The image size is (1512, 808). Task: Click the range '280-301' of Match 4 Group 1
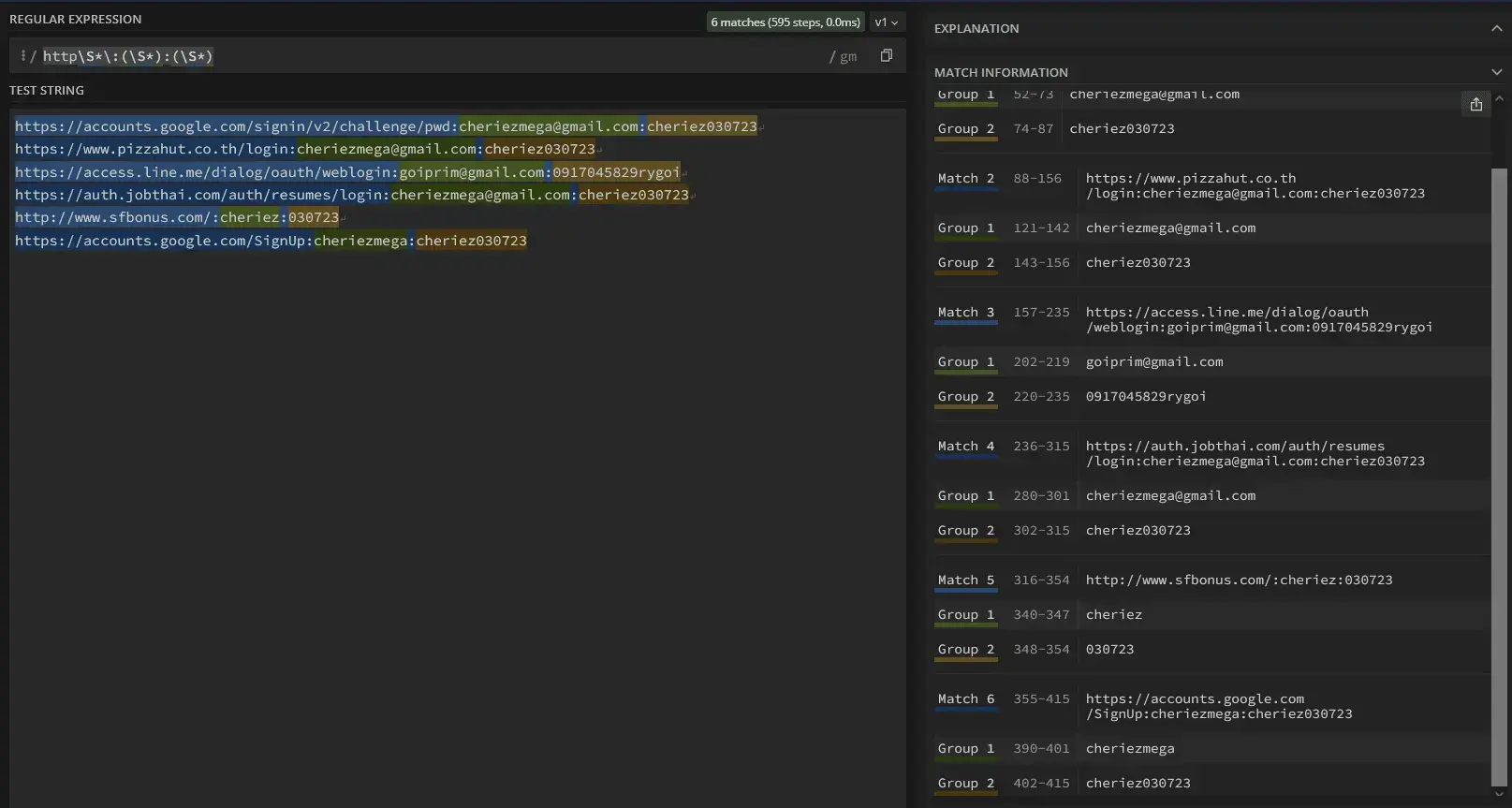(x=1041, y=495)
